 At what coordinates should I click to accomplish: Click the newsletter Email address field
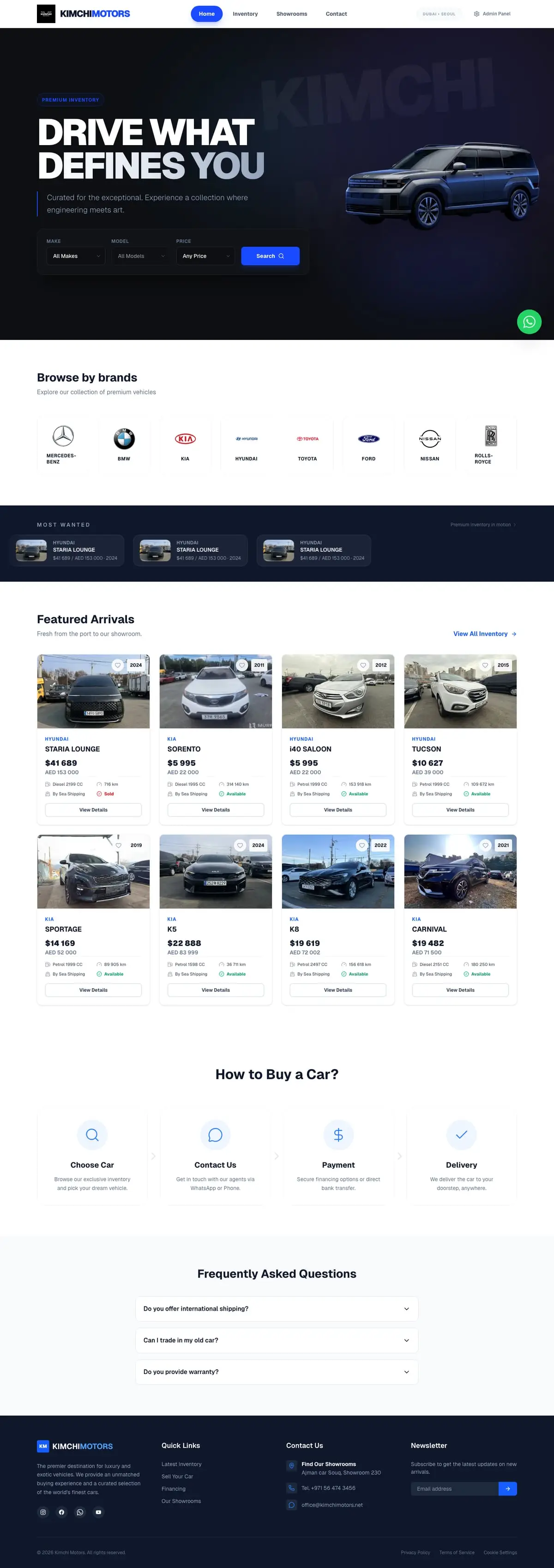pos(455,1489)
